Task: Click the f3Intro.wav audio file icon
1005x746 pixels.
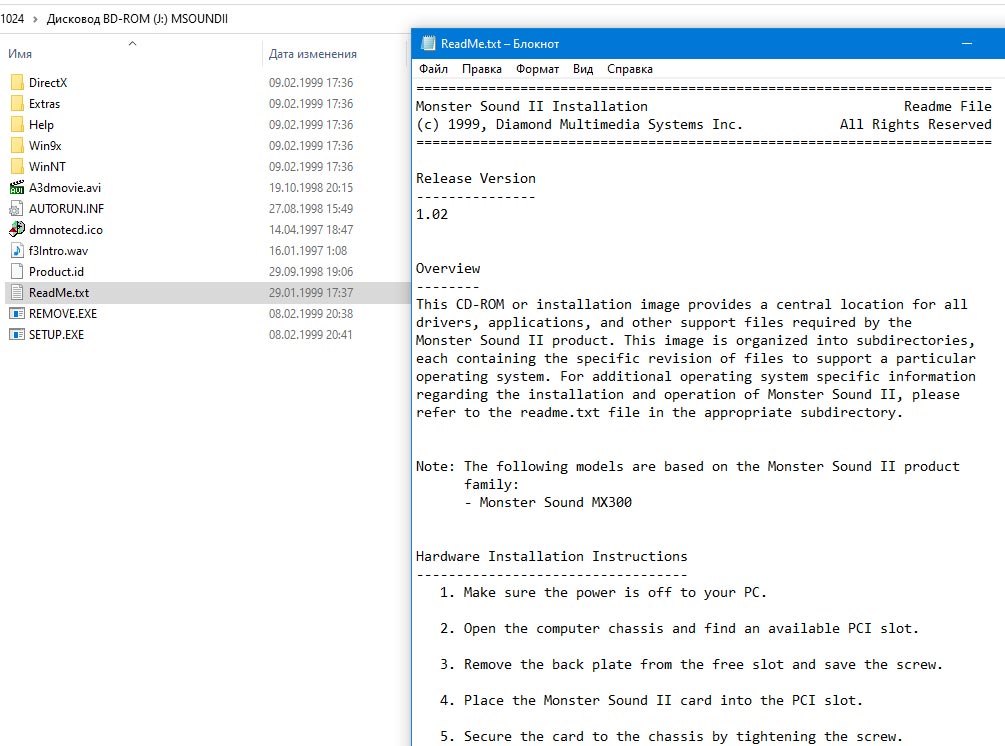Action: click(17, 251)
